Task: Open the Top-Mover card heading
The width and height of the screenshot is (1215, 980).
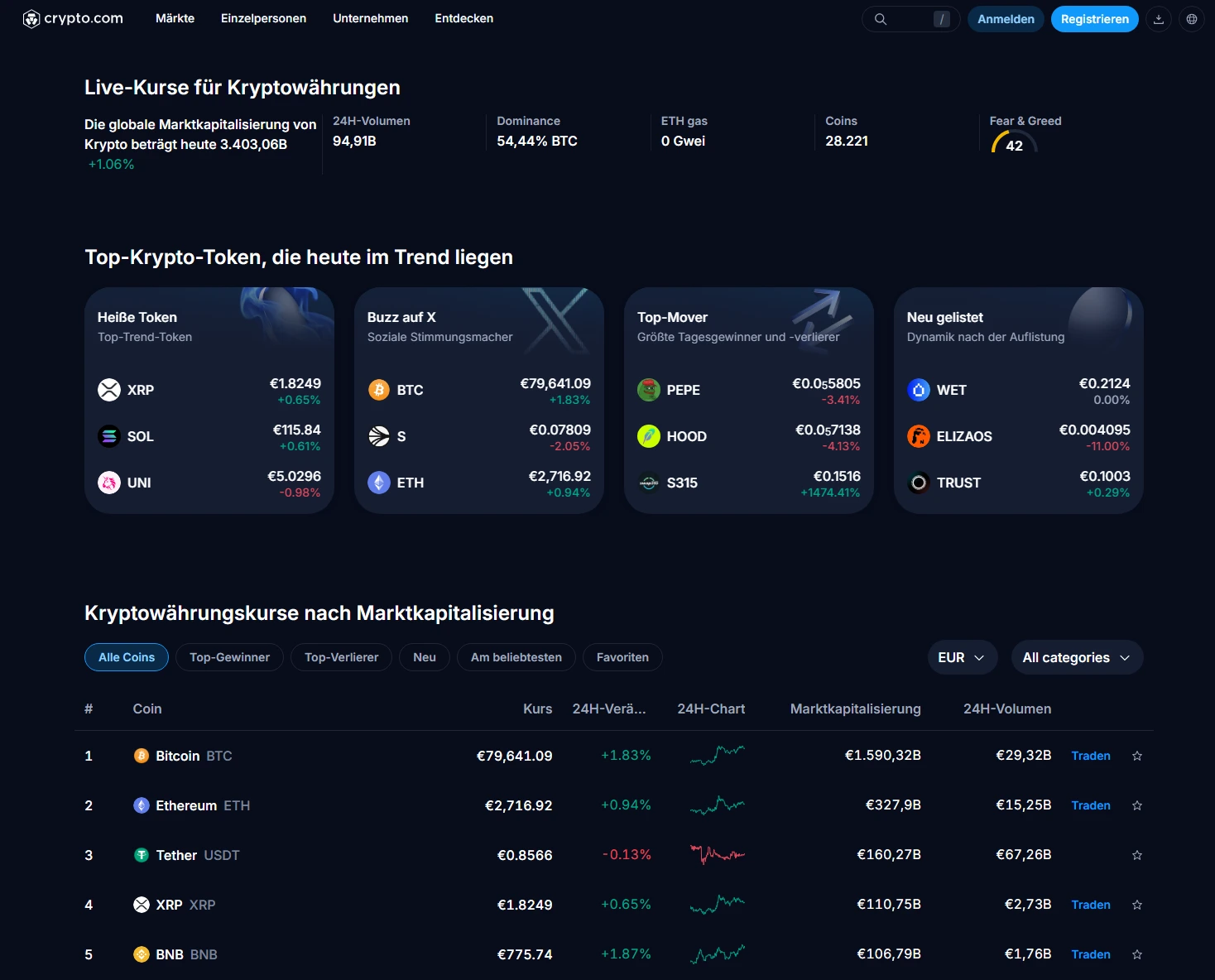Action: 672,317
